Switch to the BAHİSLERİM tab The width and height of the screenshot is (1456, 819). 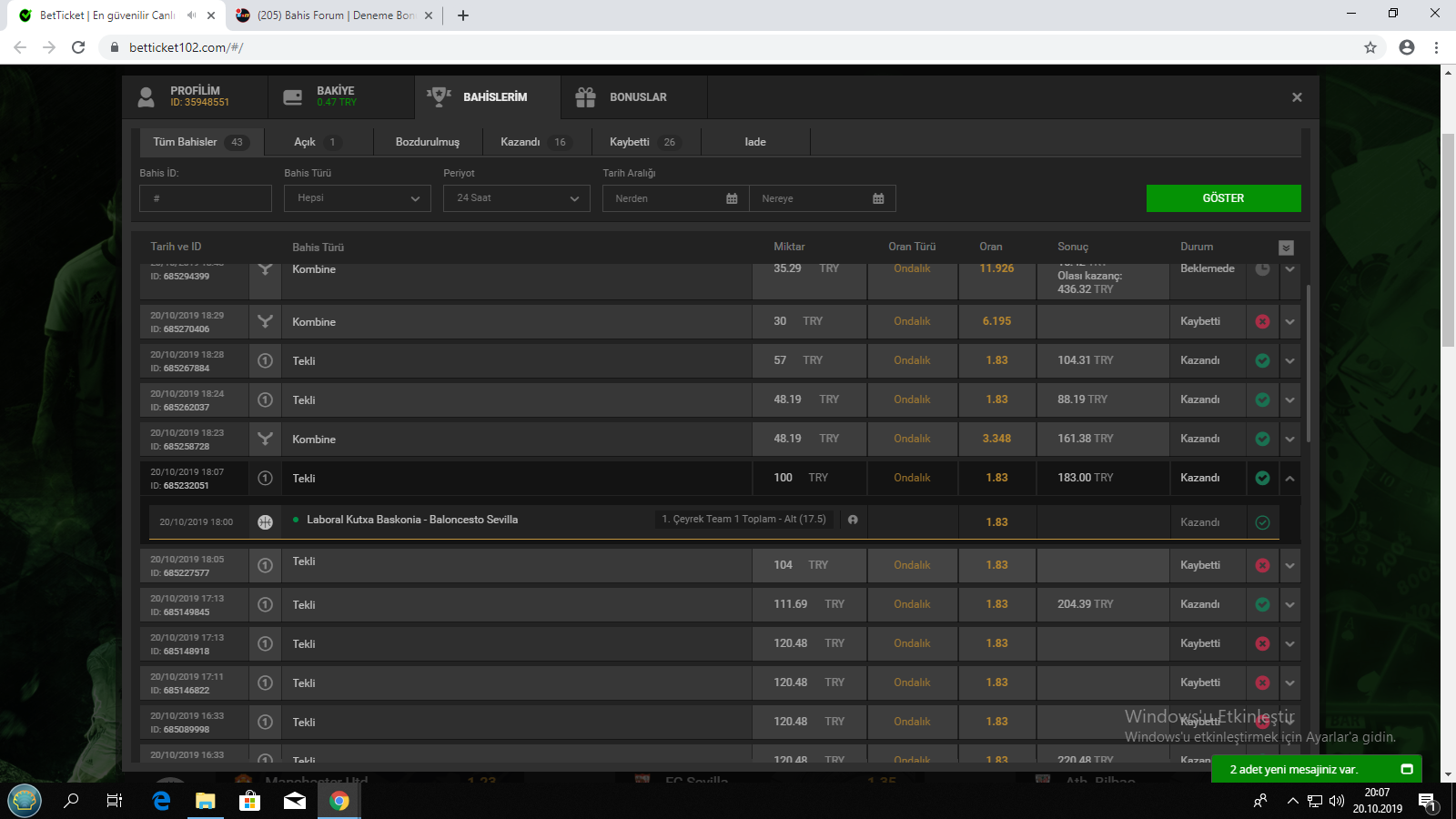coord(488,96)
